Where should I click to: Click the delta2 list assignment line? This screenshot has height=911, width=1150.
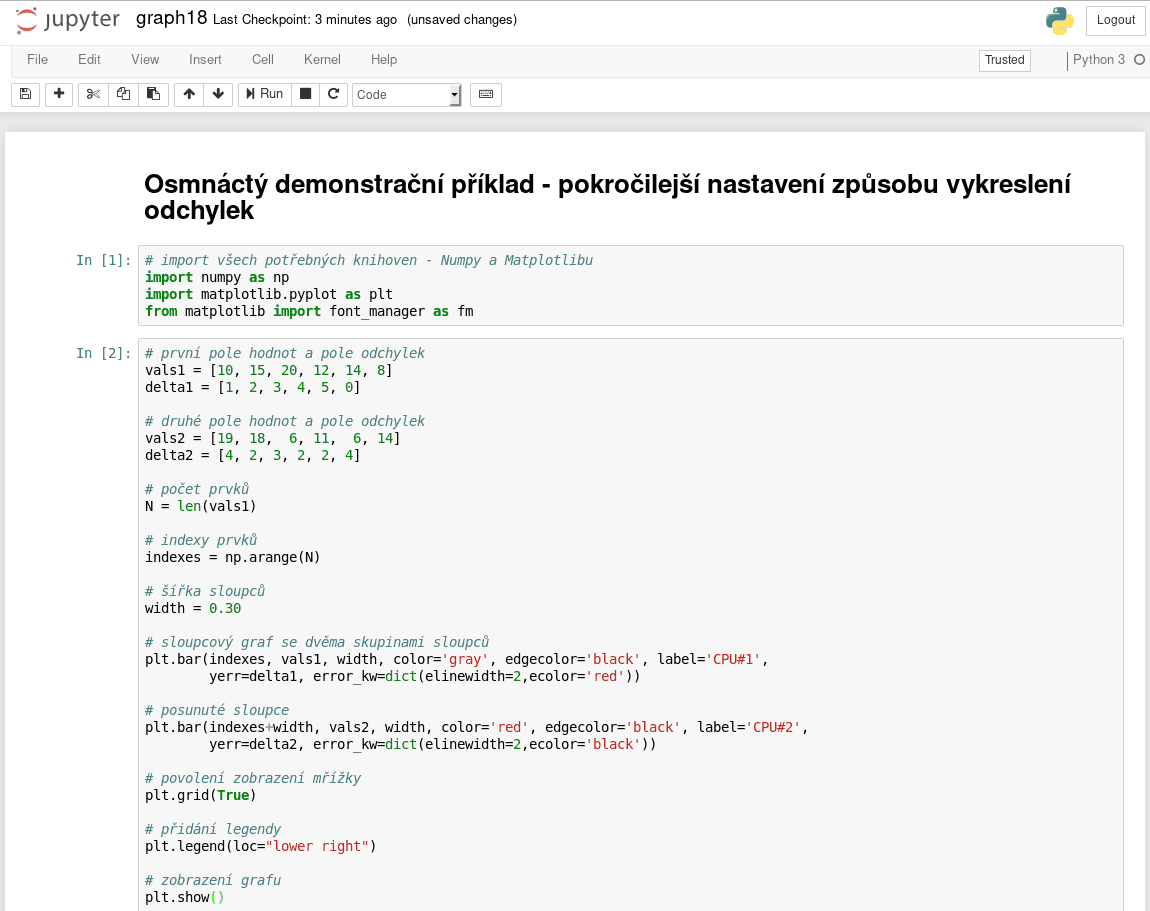tap(253, 456)
